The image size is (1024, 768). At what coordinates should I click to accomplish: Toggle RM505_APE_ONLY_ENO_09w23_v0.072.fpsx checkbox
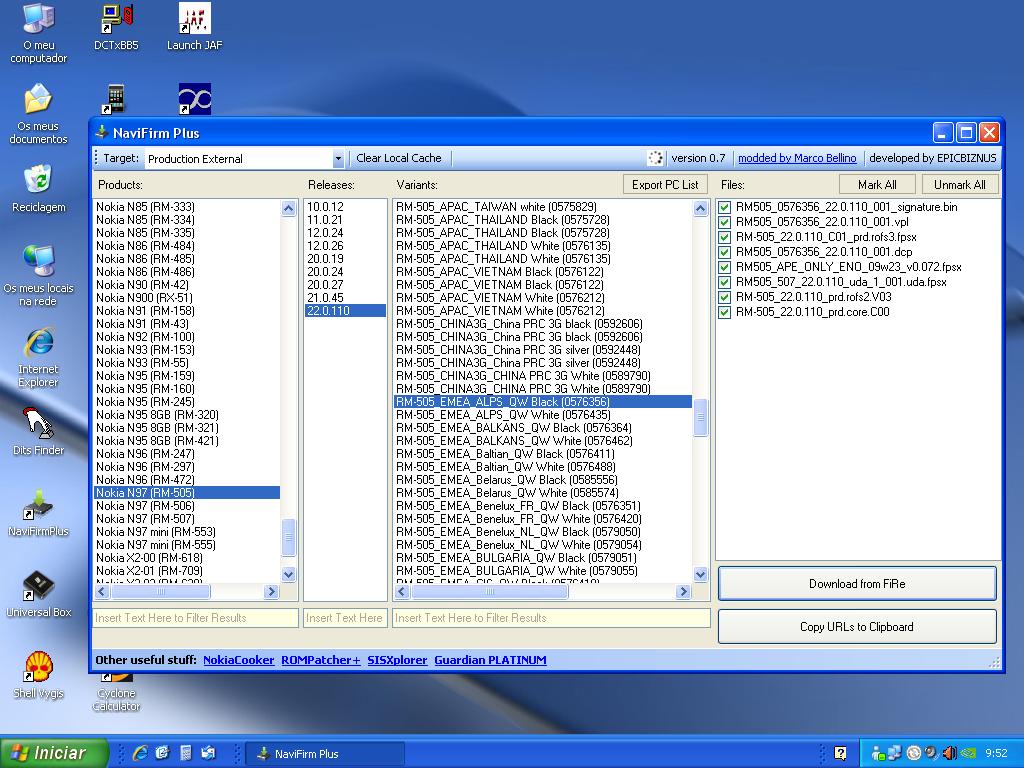tap(724, 267)
